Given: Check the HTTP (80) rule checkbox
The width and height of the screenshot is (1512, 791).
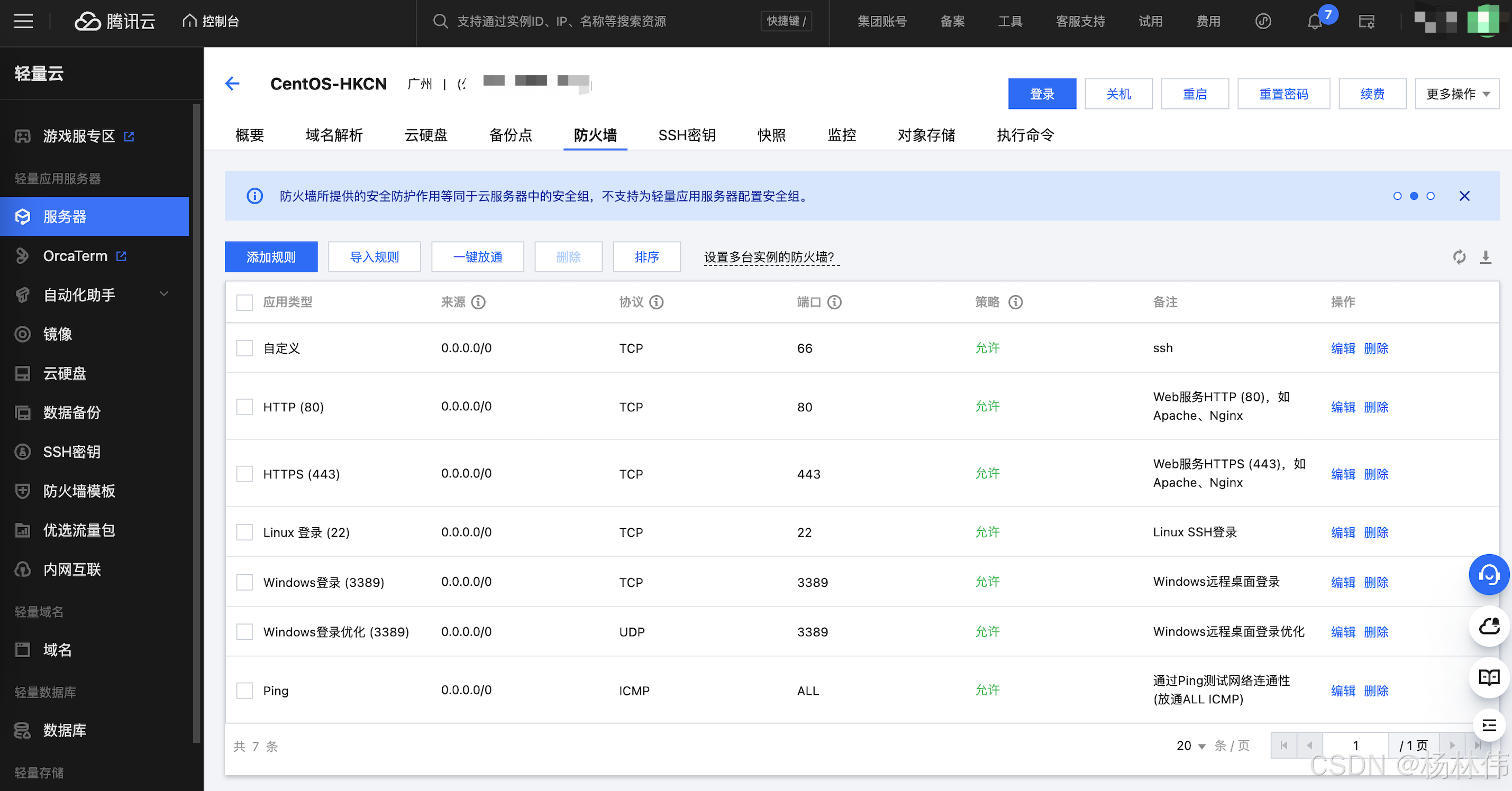Looking at the screenshot, I should (244, 407).
